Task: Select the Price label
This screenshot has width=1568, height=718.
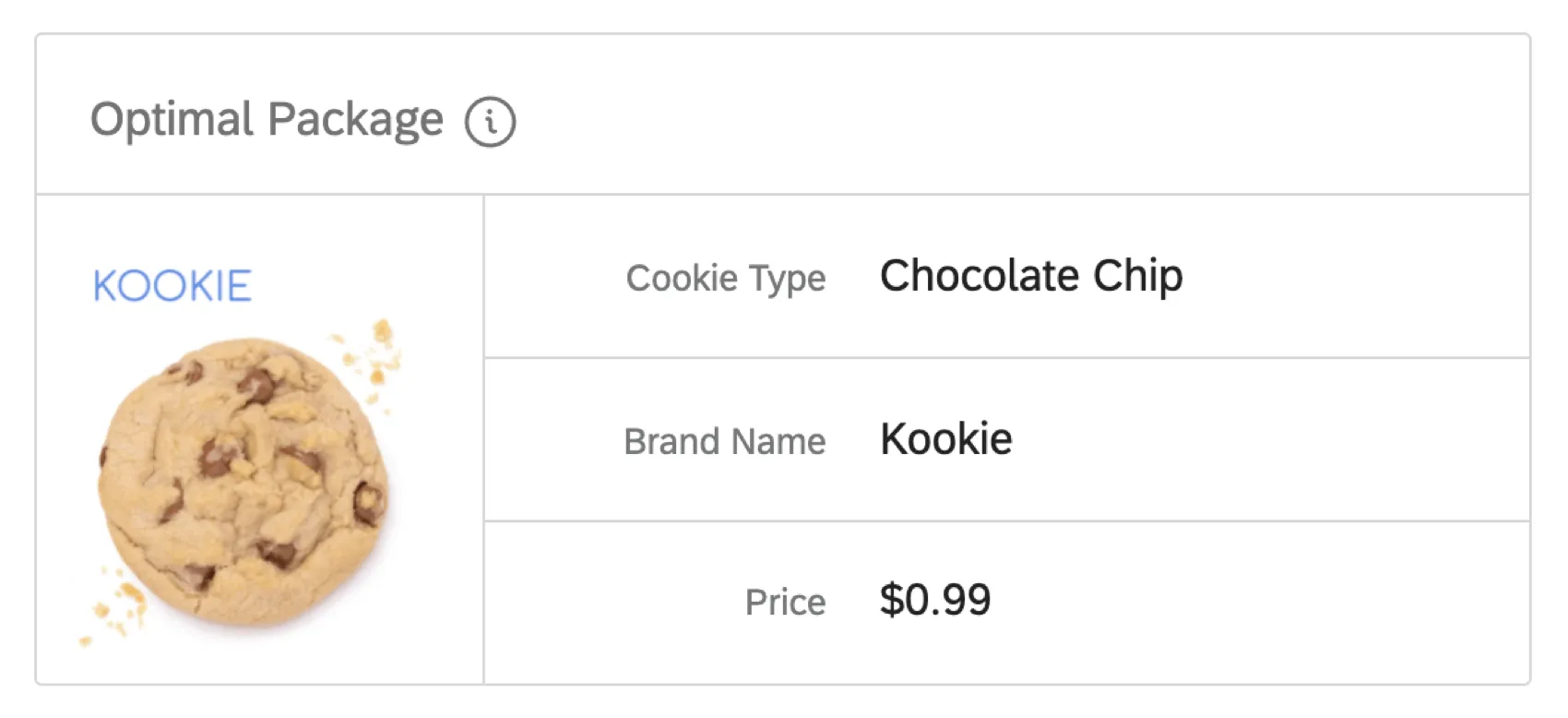Action: click(x=785, y=602)
